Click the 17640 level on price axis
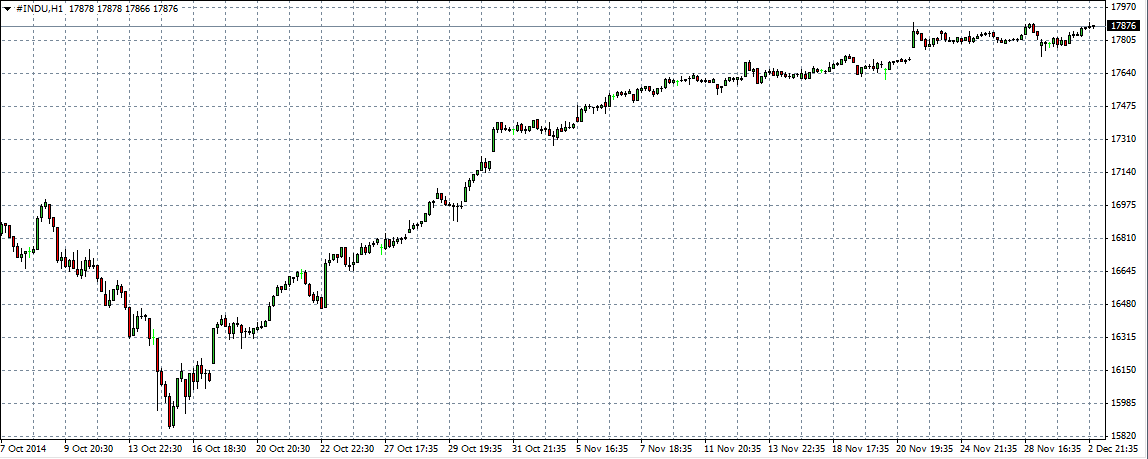The height and width of the screenshot is (459, 1148). click(1124, 73)
